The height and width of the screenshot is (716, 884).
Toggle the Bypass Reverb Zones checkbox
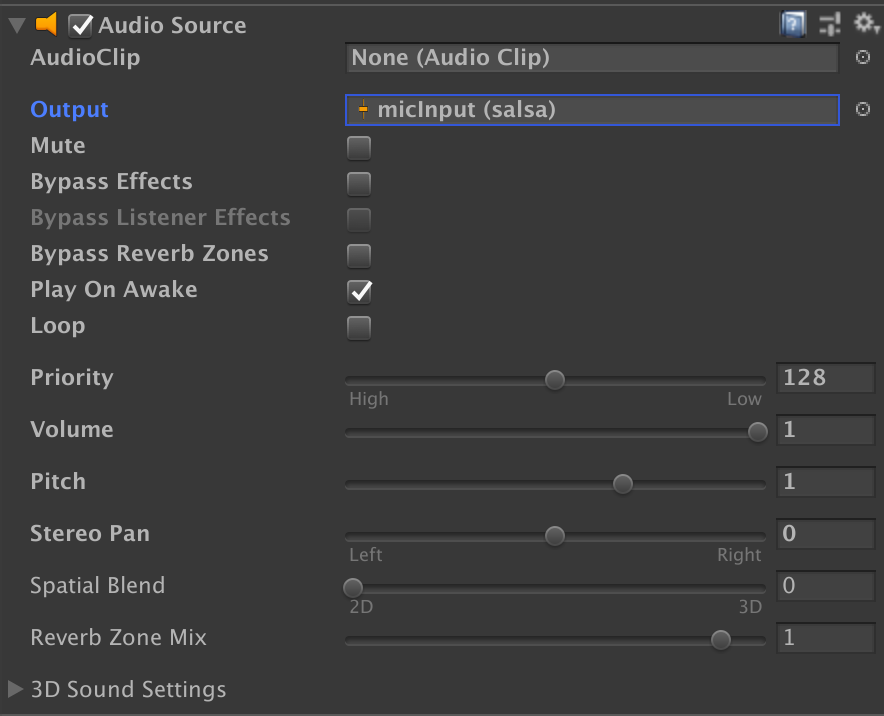(358, 256)
